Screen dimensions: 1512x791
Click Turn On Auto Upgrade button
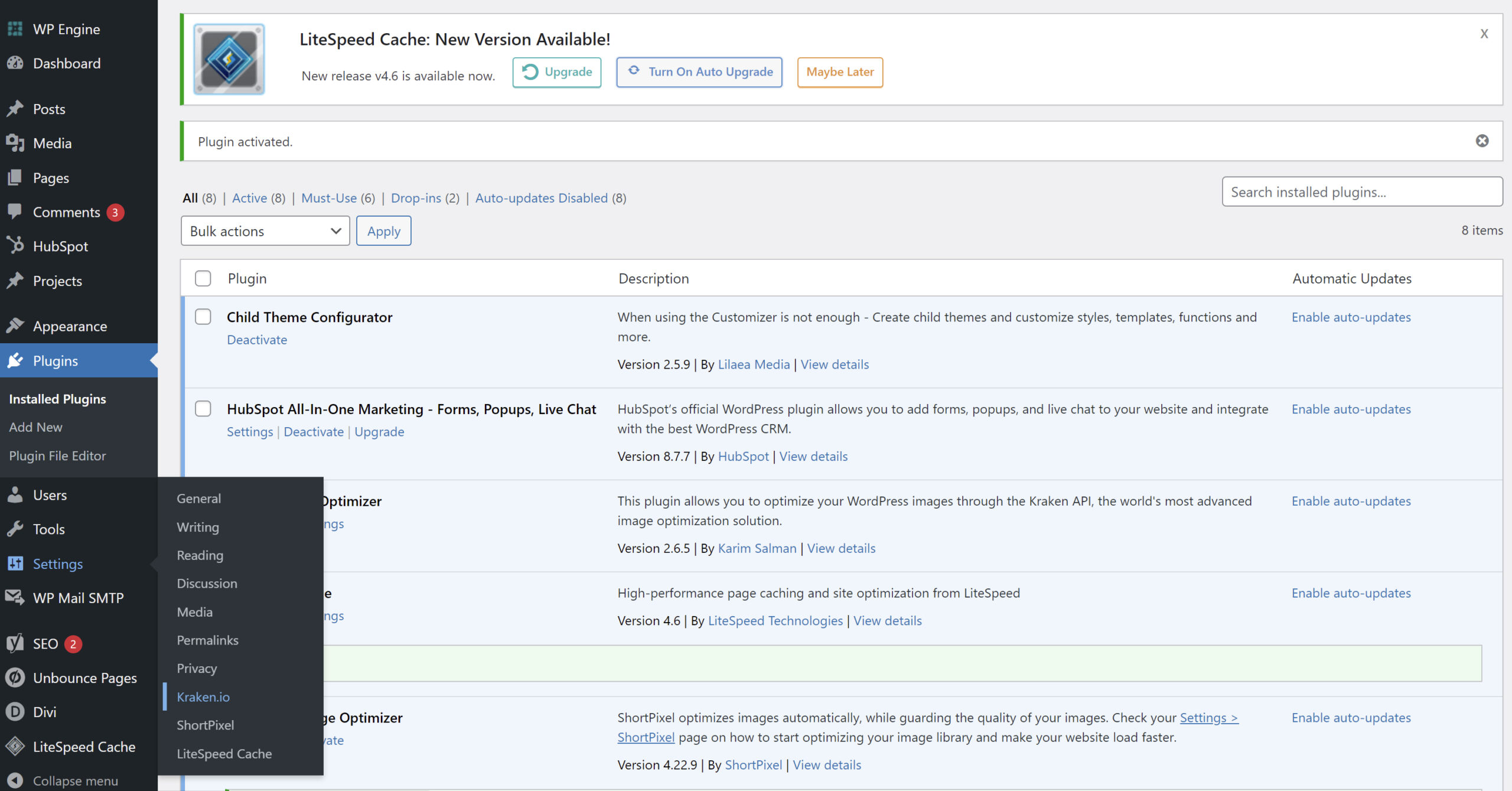pyautogui.click(x=700, y=71)
